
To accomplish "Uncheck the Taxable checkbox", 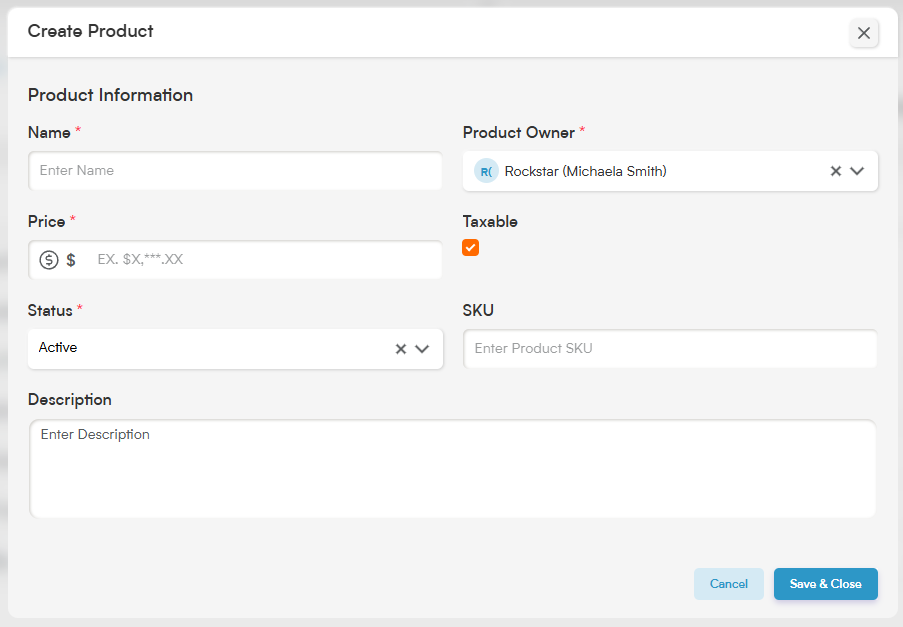I will coord(471,248).
